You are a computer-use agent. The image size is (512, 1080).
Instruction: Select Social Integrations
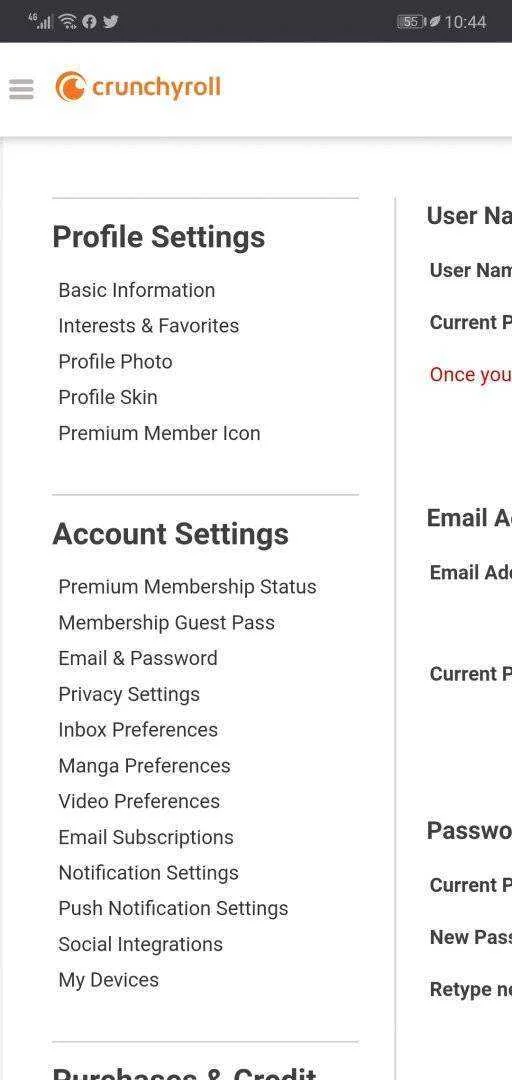point(141,944)
